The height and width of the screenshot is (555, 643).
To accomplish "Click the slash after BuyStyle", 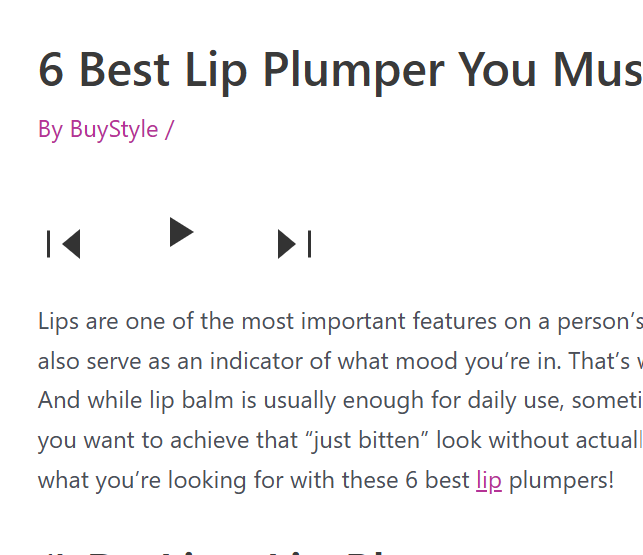I will 169,129.
